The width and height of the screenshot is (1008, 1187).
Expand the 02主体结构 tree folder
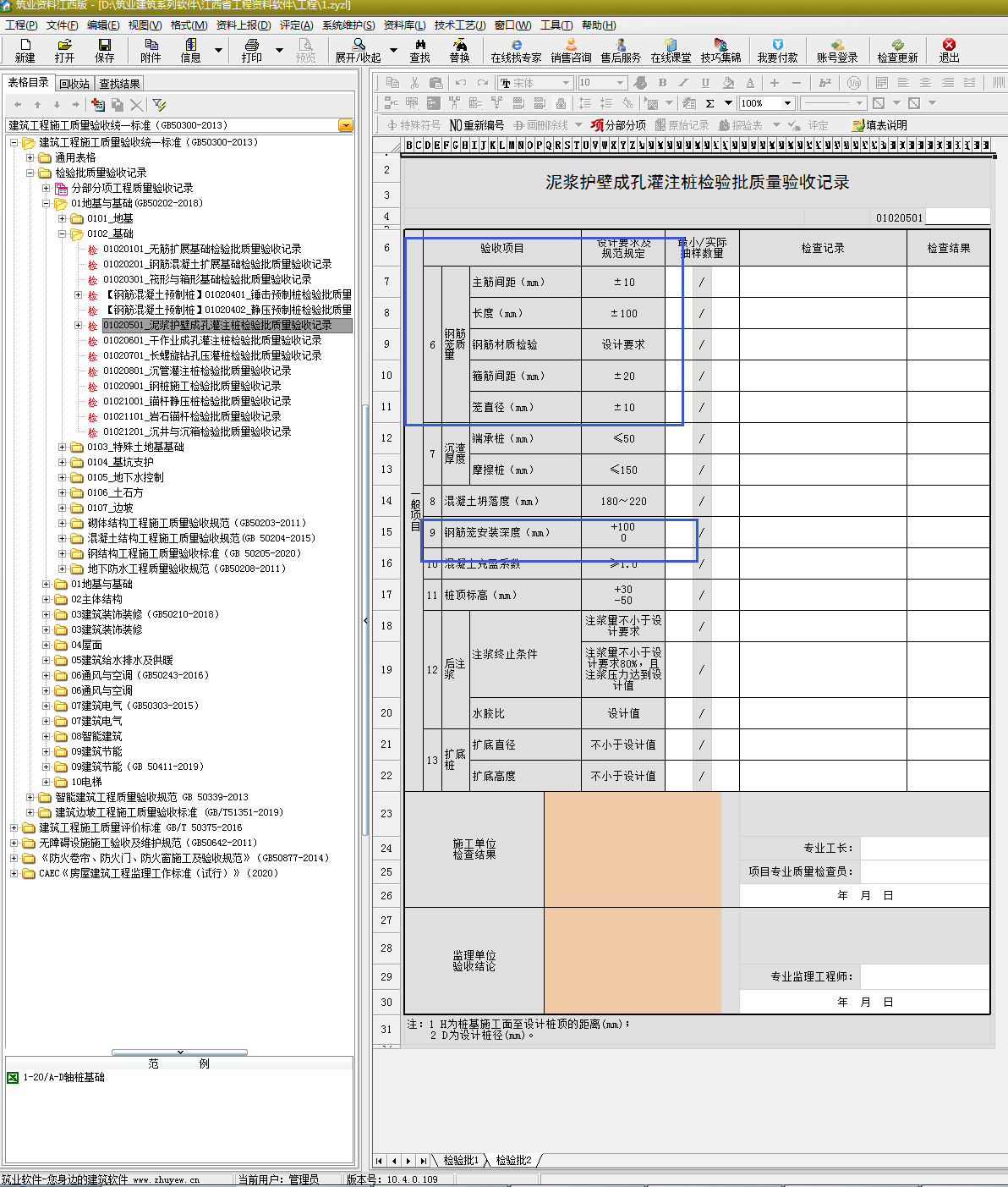[x=47, y=599]
